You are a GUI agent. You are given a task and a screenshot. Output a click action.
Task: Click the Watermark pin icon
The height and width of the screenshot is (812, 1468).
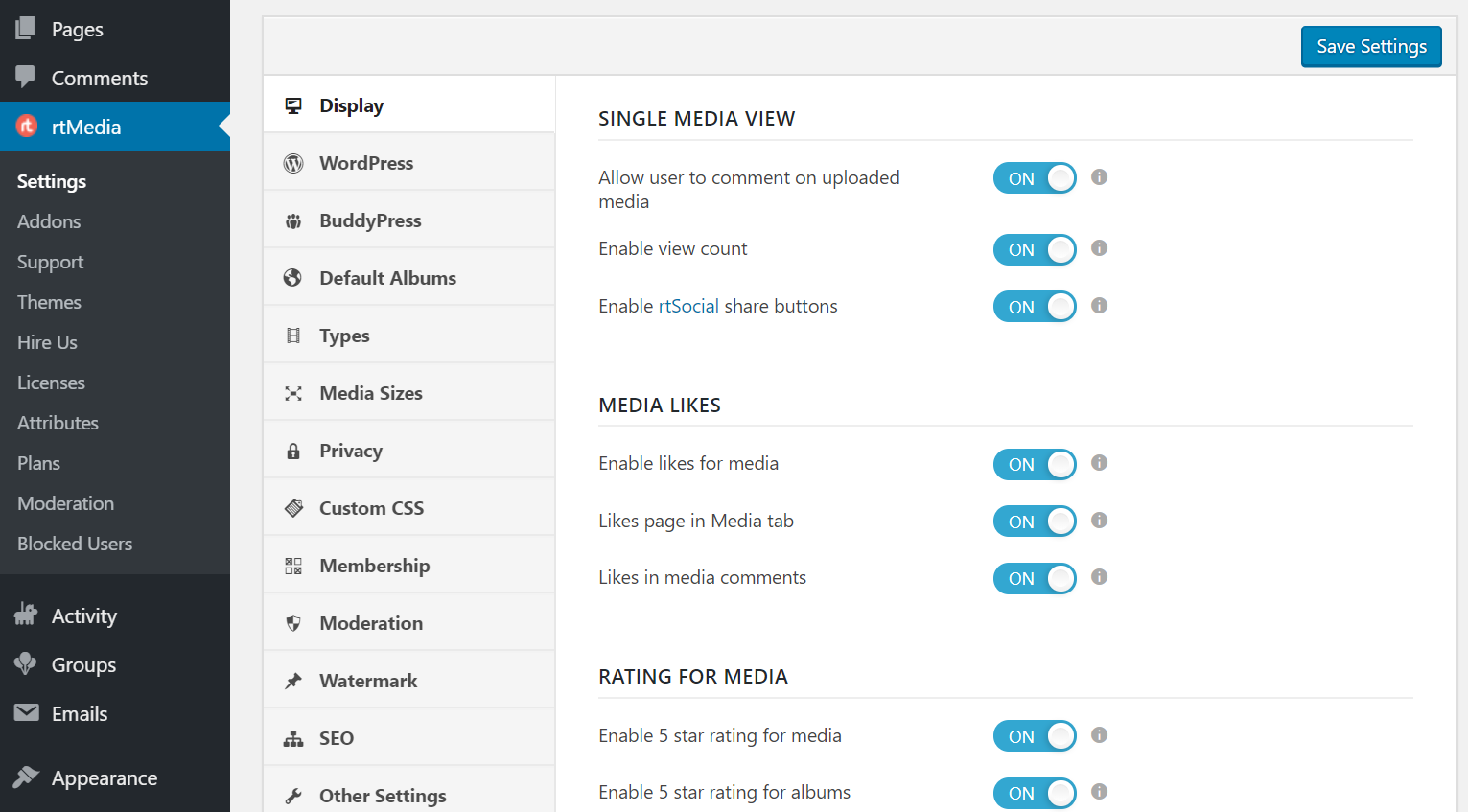pos(293,681)
